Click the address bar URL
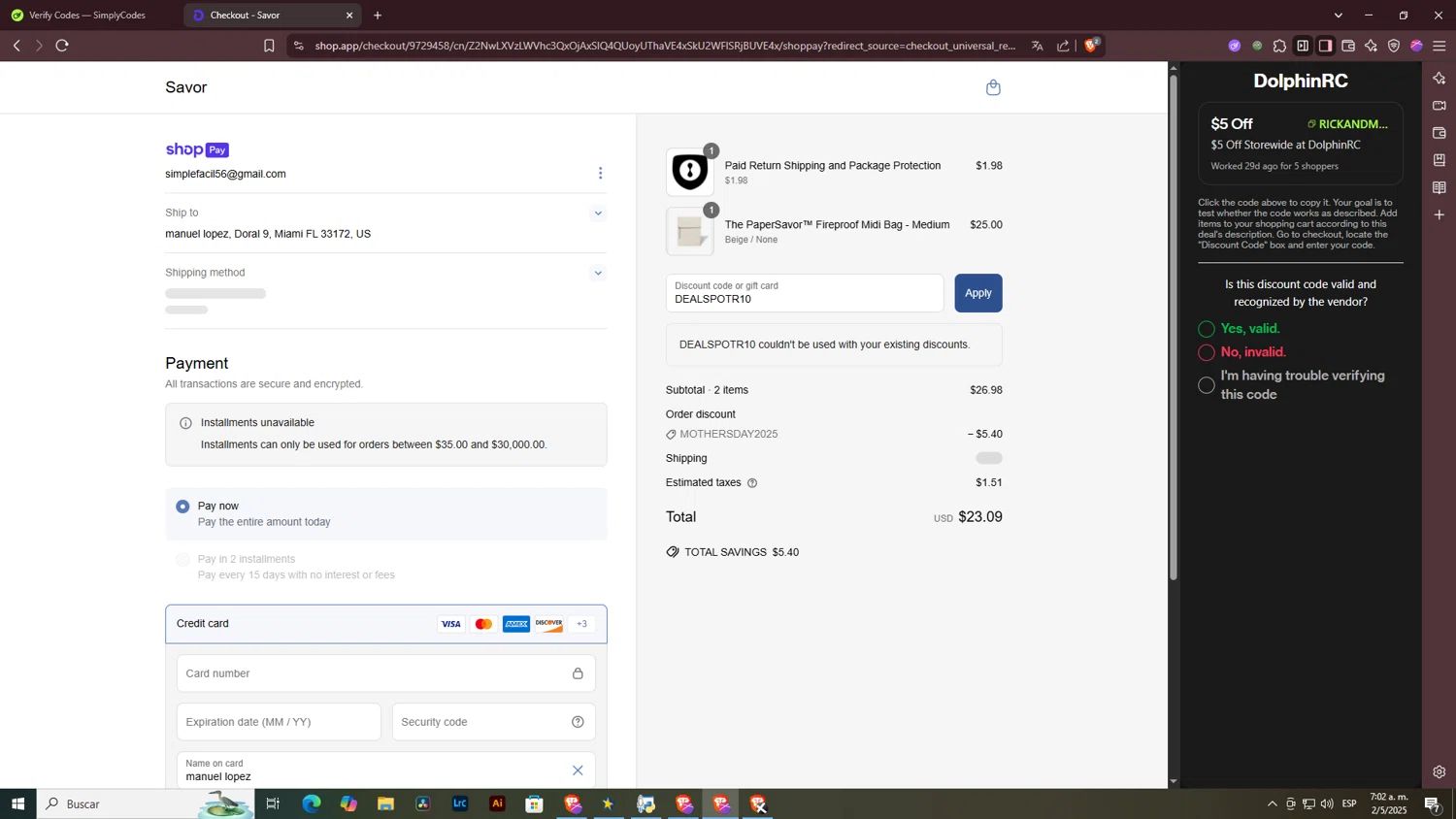The width and height of the screenshot is (1456, 819). (x=665, y=46)
